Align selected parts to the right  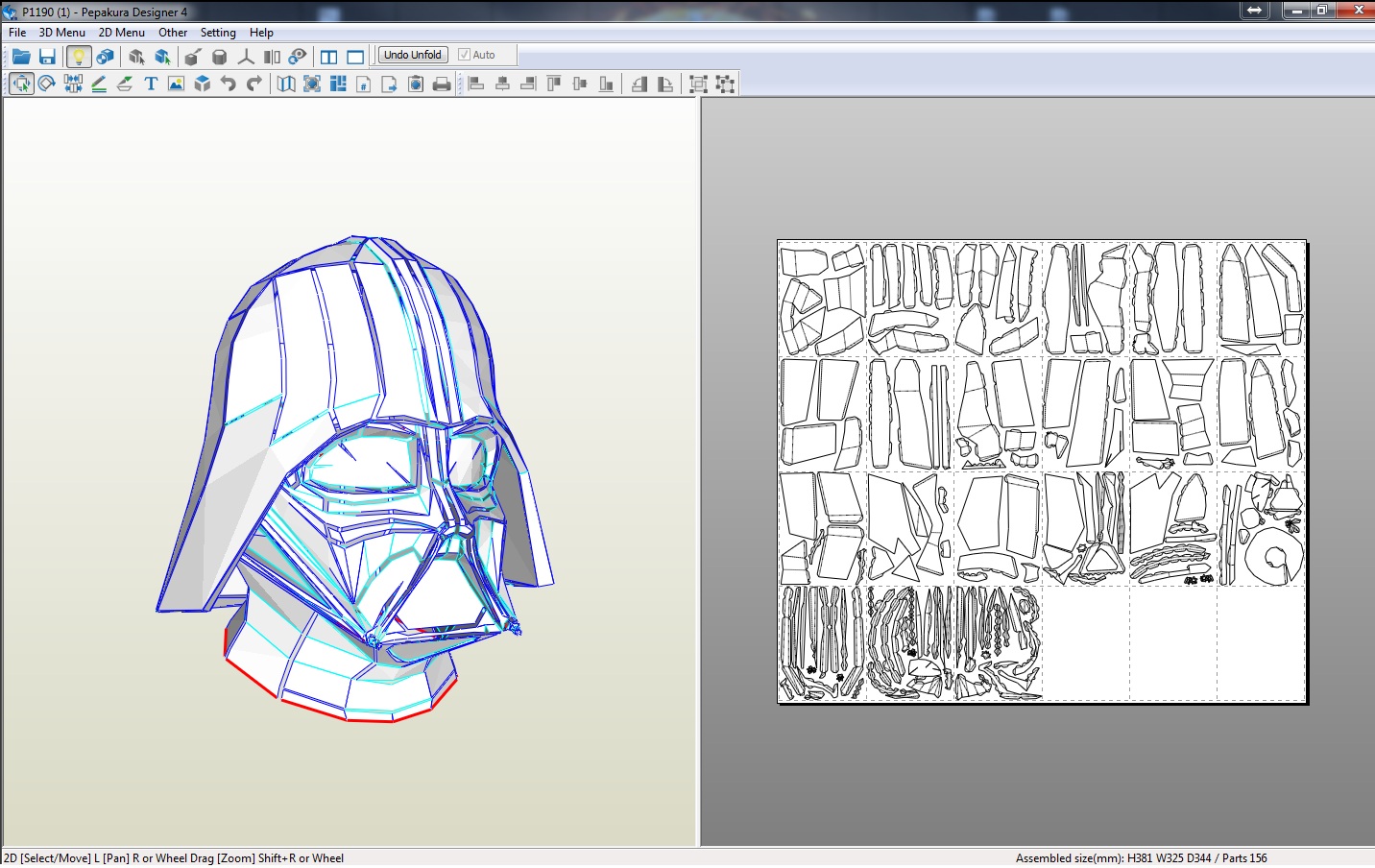coord(528,84)
